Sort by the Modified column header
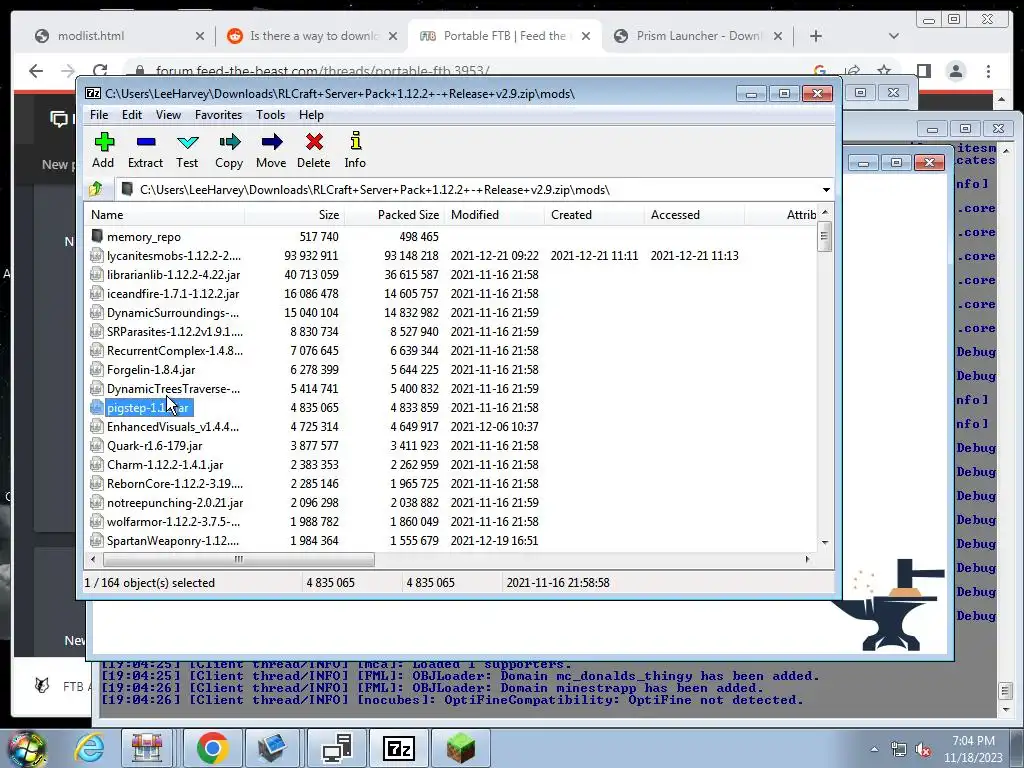 coord(494,215)
